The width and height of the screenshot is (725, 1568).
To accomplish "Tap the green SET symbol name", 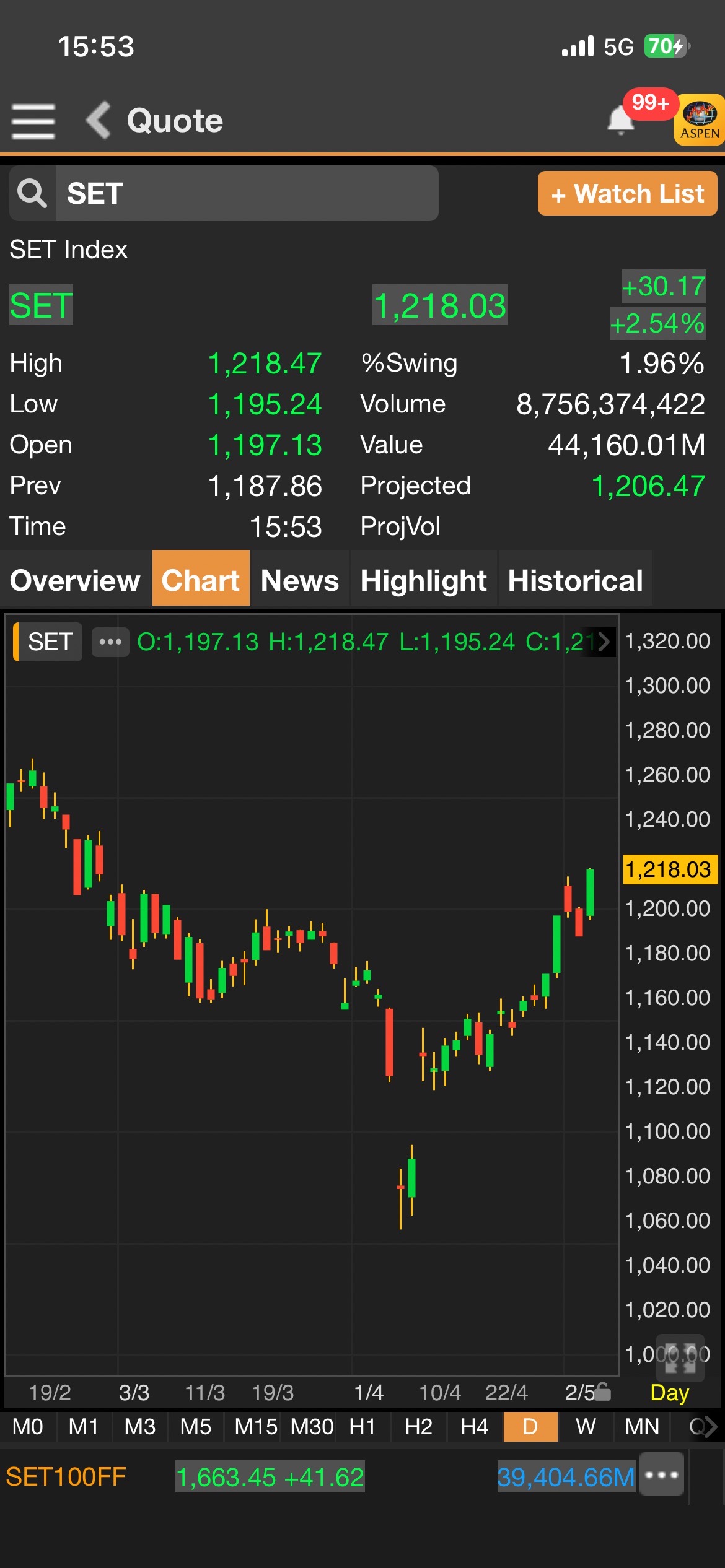I will pos(41,305).
